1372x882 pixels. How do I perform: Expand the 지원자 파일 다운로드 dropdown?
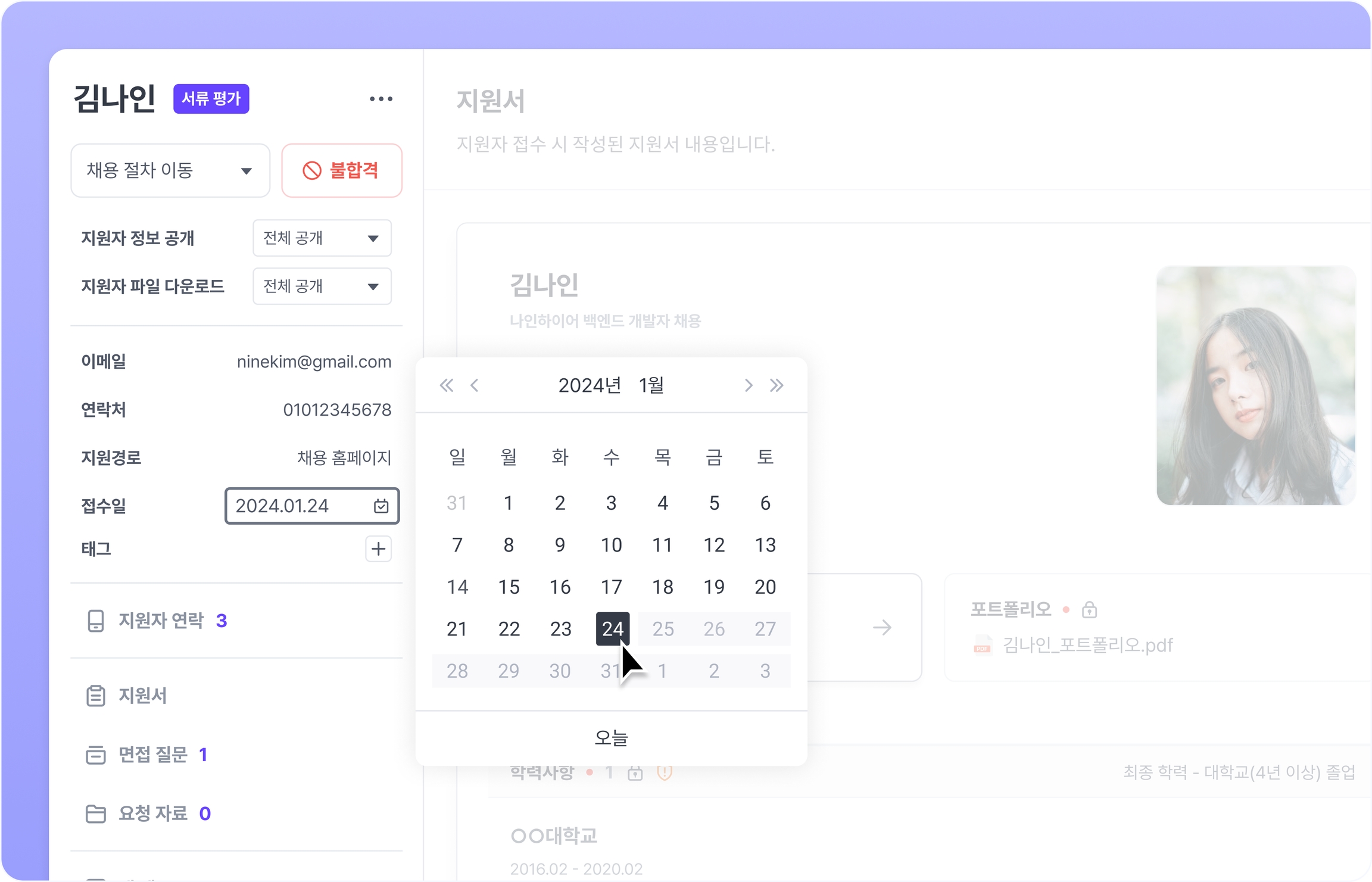tap(322, 286)
